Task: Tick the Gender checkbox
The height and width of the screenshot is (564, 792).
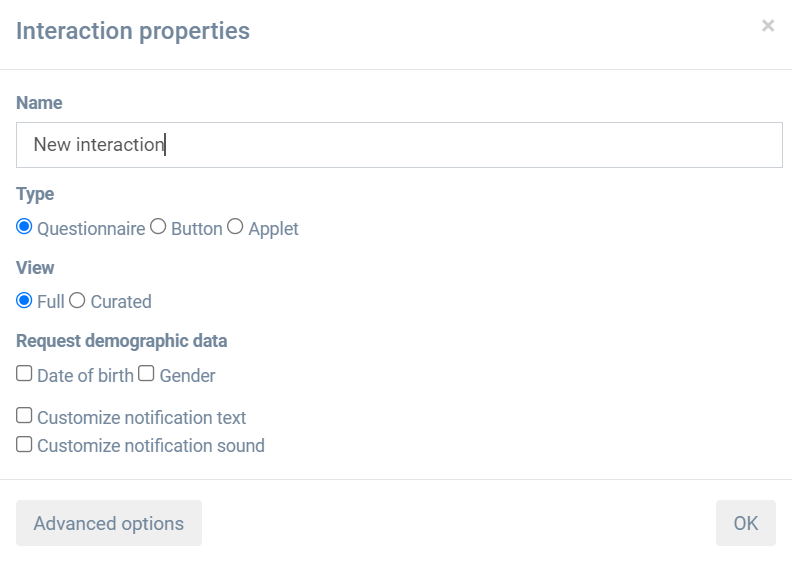Action: pyautogui.click(x=146, y=374)
